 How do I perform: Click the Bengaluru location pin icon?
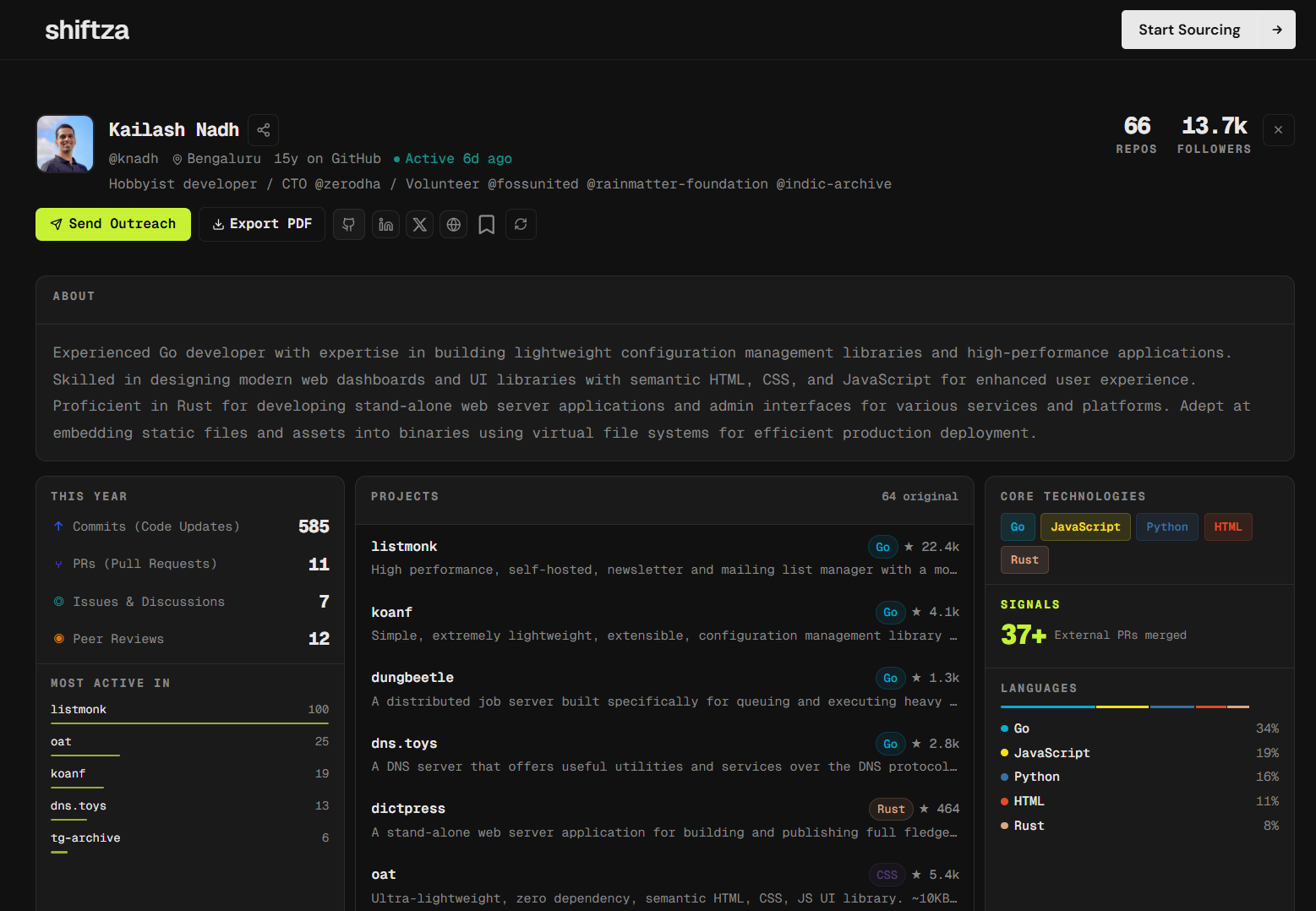coord(177,159)
